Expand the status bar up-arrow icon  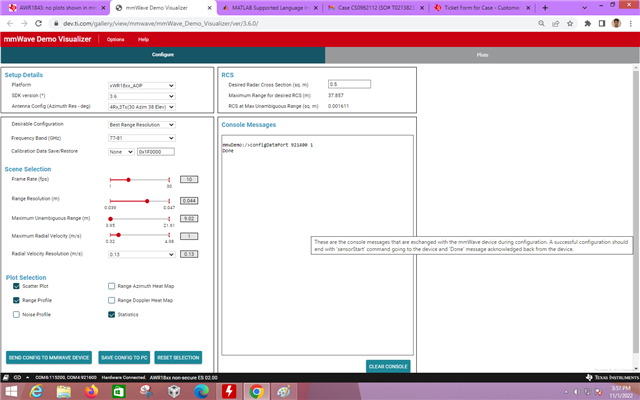click(x=27, y=378)
